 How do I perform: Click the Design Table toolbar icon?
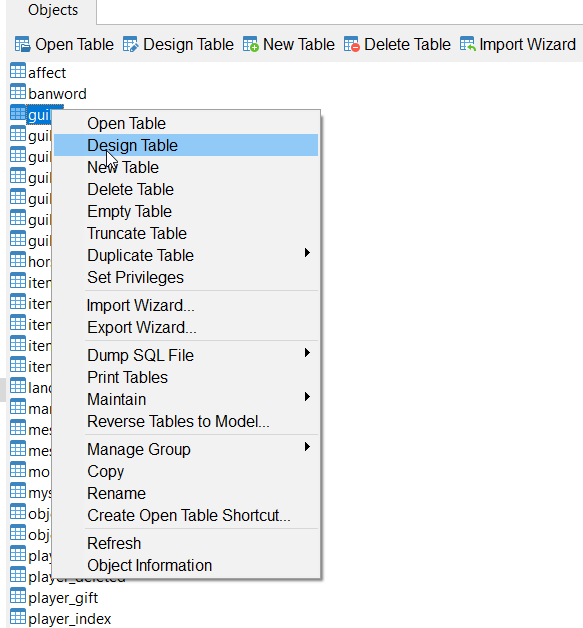point(131,44)
